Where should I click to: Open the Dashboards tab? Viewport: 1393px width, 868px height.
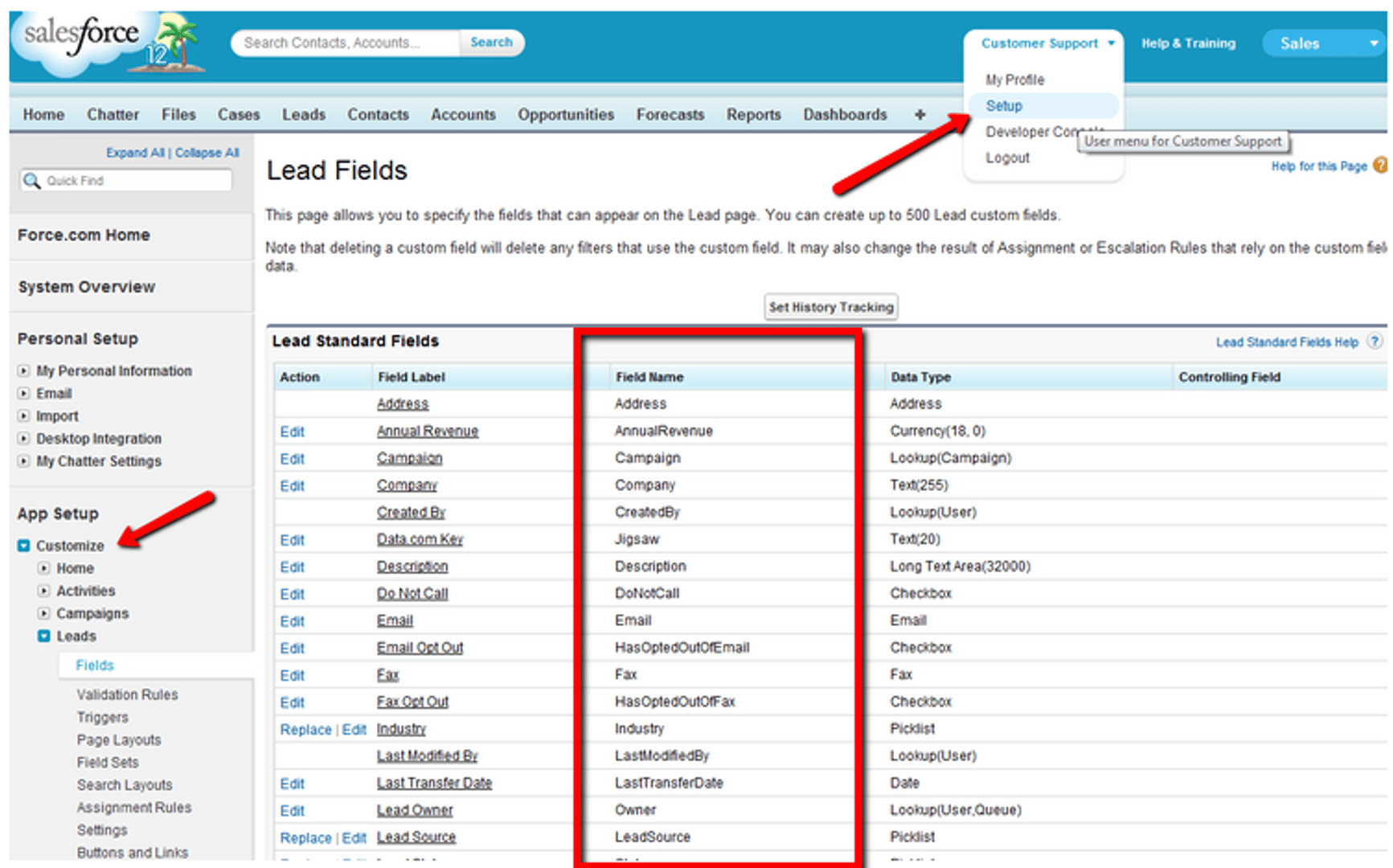point(845,115)
